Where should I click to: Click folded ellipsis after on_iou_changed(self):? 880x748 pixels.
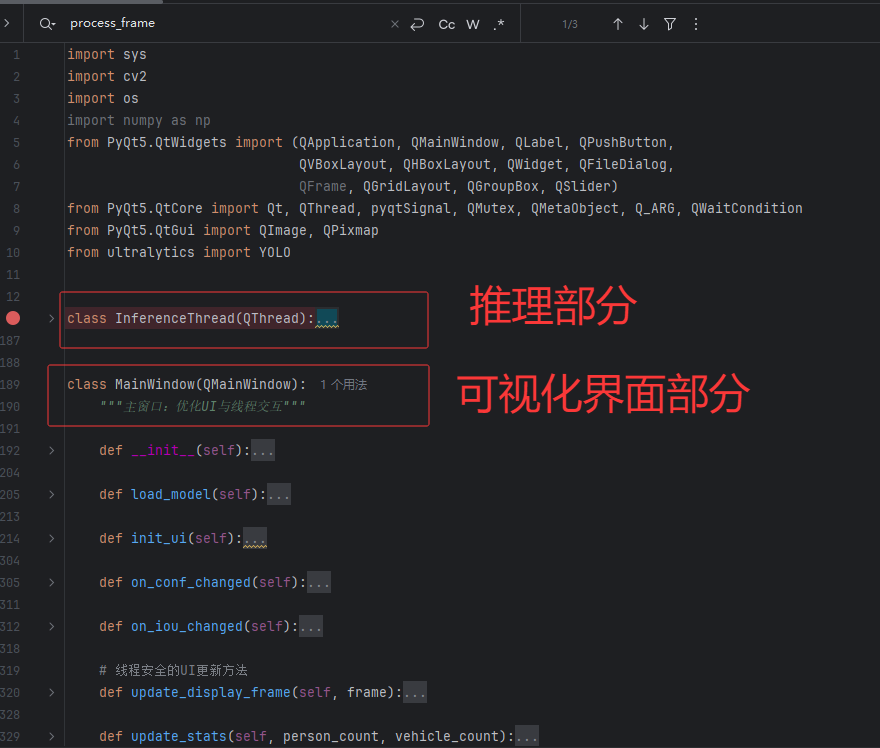pyautogui.click(x=311, y=626)
